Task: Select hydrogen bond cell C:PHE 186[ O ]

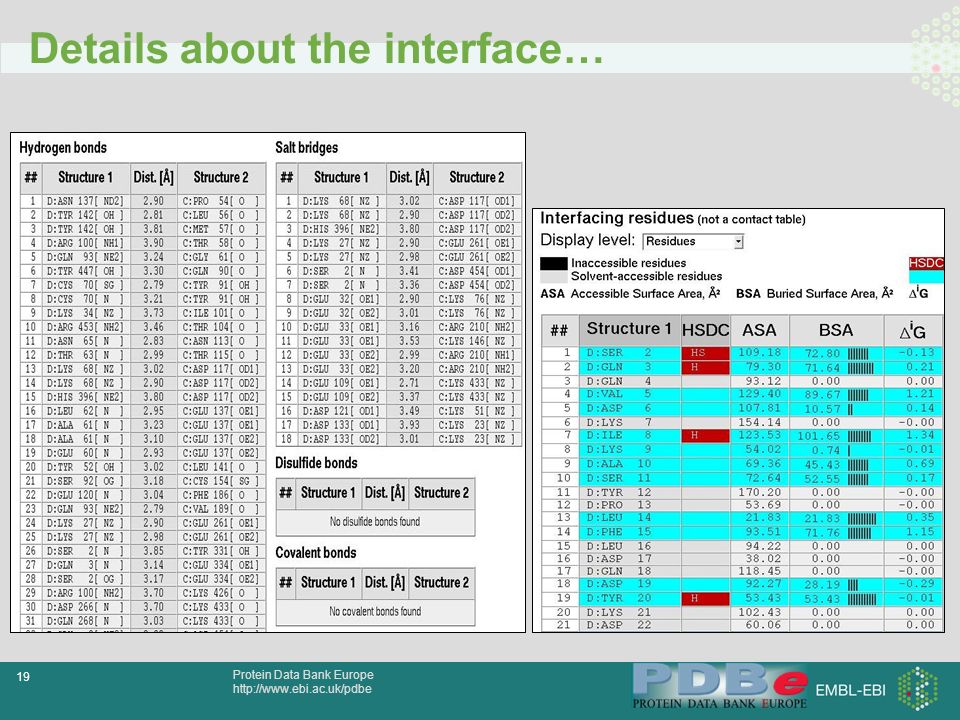Action: [x=220, y=495]
